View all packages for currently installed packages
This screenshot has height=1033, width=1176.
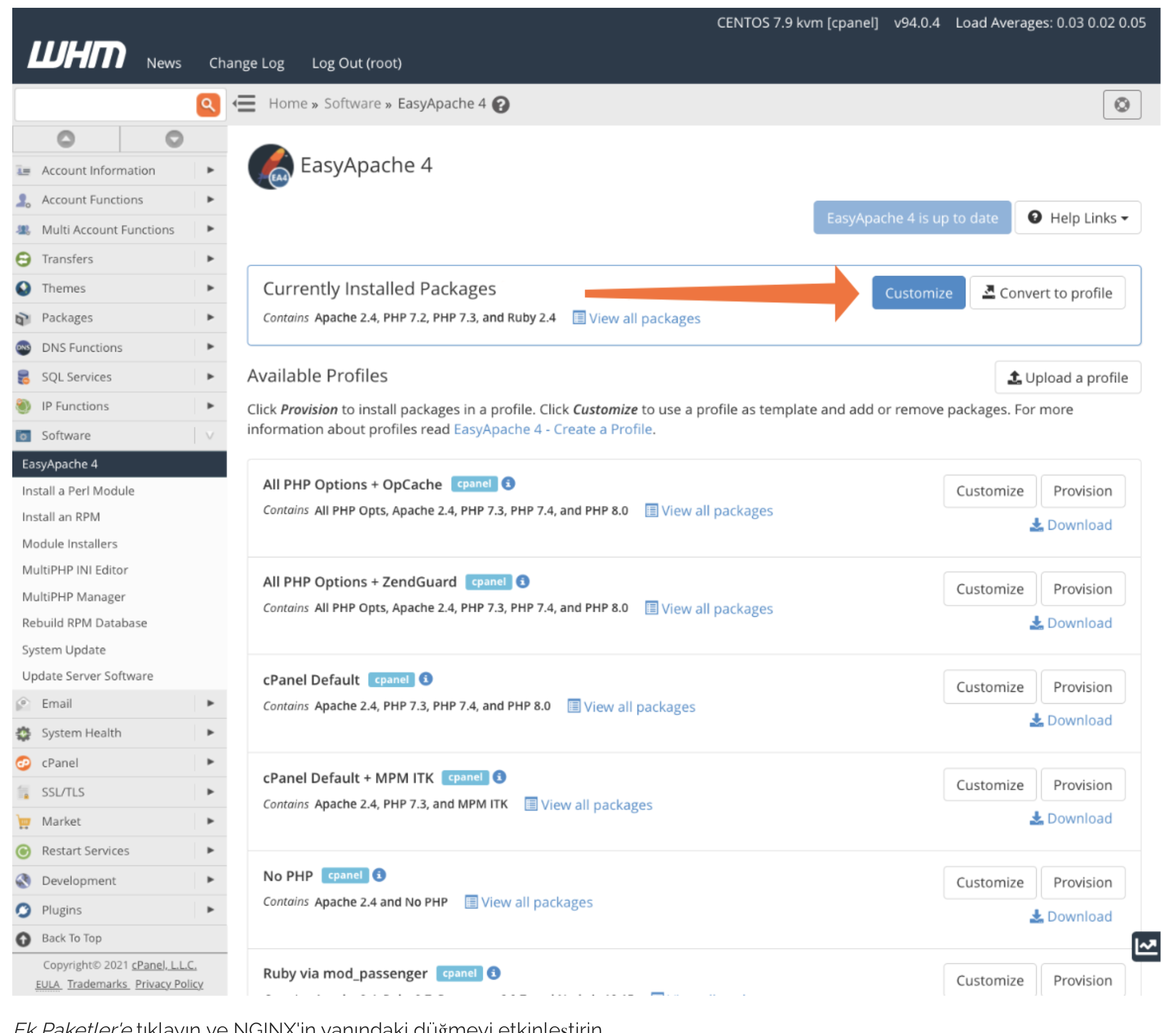tap(636, 318)
